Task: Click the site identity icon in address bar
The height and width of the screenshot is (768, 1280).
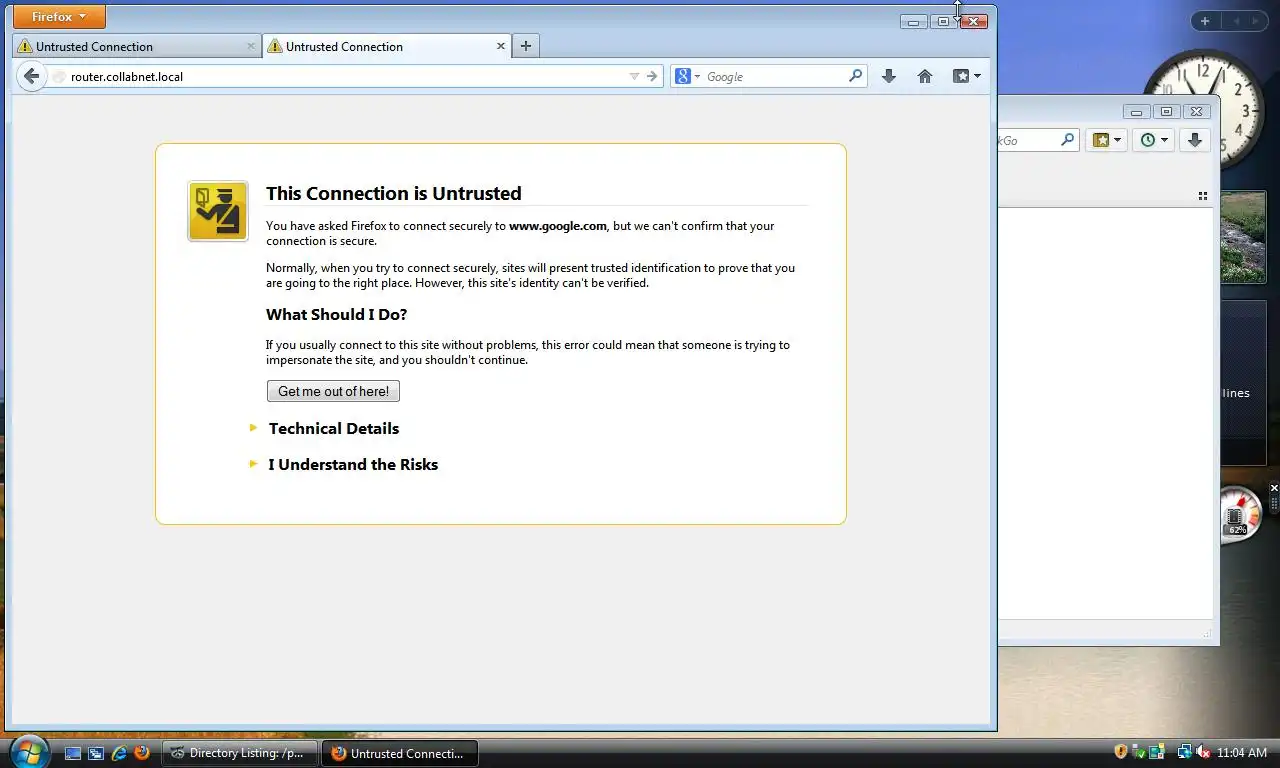Action: [x=59, y=77]
